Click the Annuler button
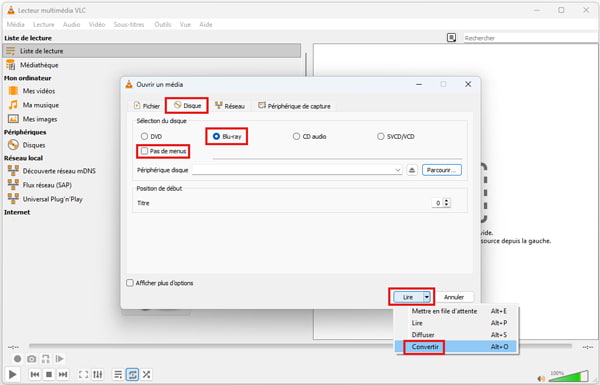 (x=454, y=297)
